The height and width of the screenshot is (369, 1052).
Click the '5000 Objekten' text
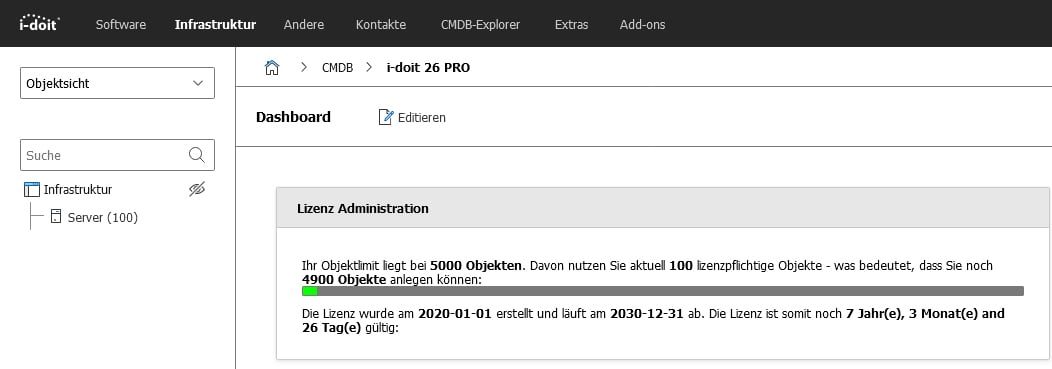pos(476,266)
